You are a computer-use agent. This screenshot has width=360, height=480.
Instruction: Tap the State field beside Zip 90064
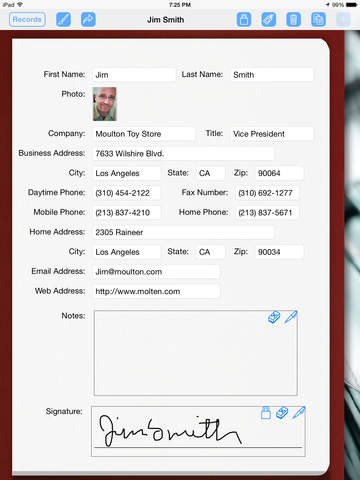pyautogui.click(x=211, y=173)
